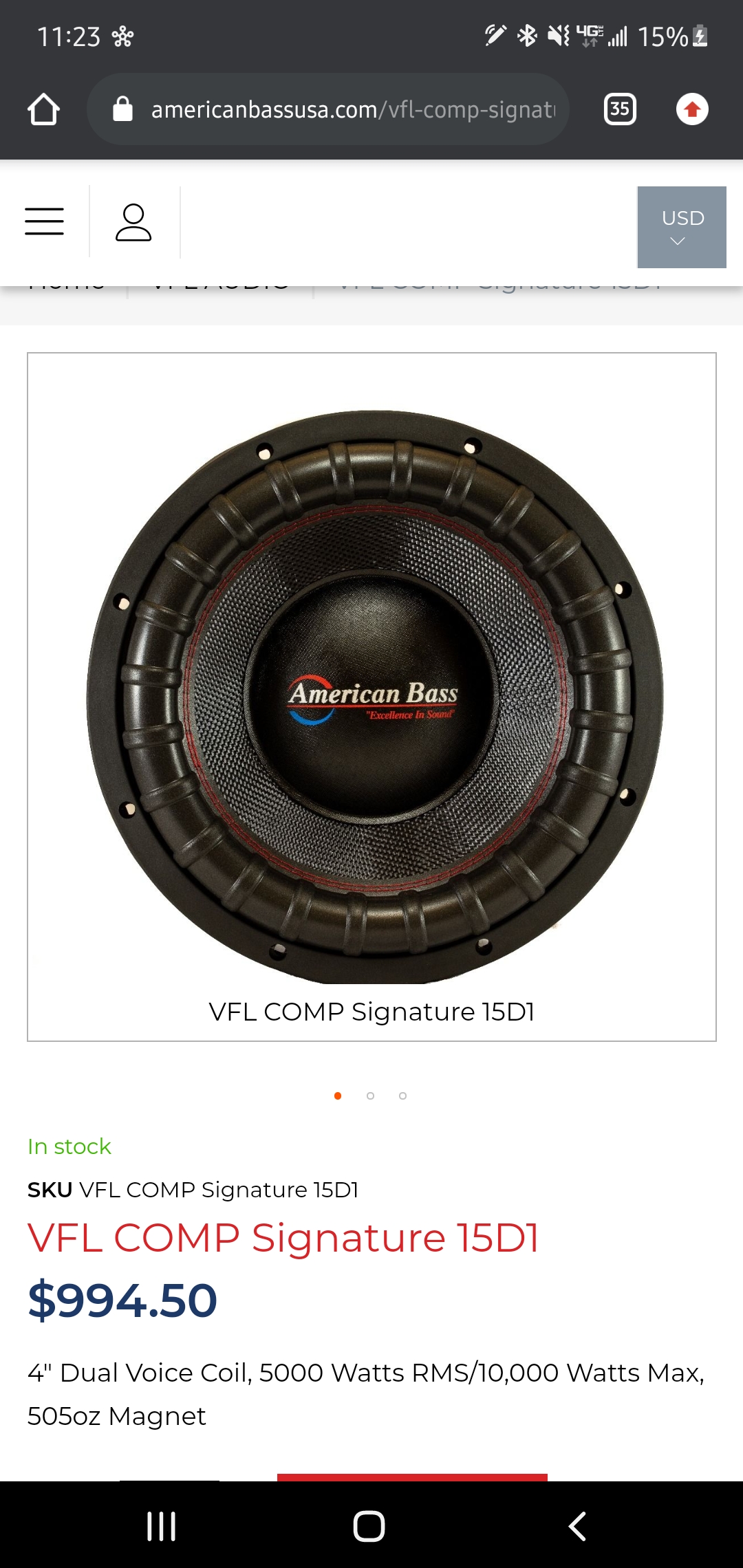The width and height of the screenshot is (743, 1568).
Task: Open the user account icon
Action: tap(133, 222)
